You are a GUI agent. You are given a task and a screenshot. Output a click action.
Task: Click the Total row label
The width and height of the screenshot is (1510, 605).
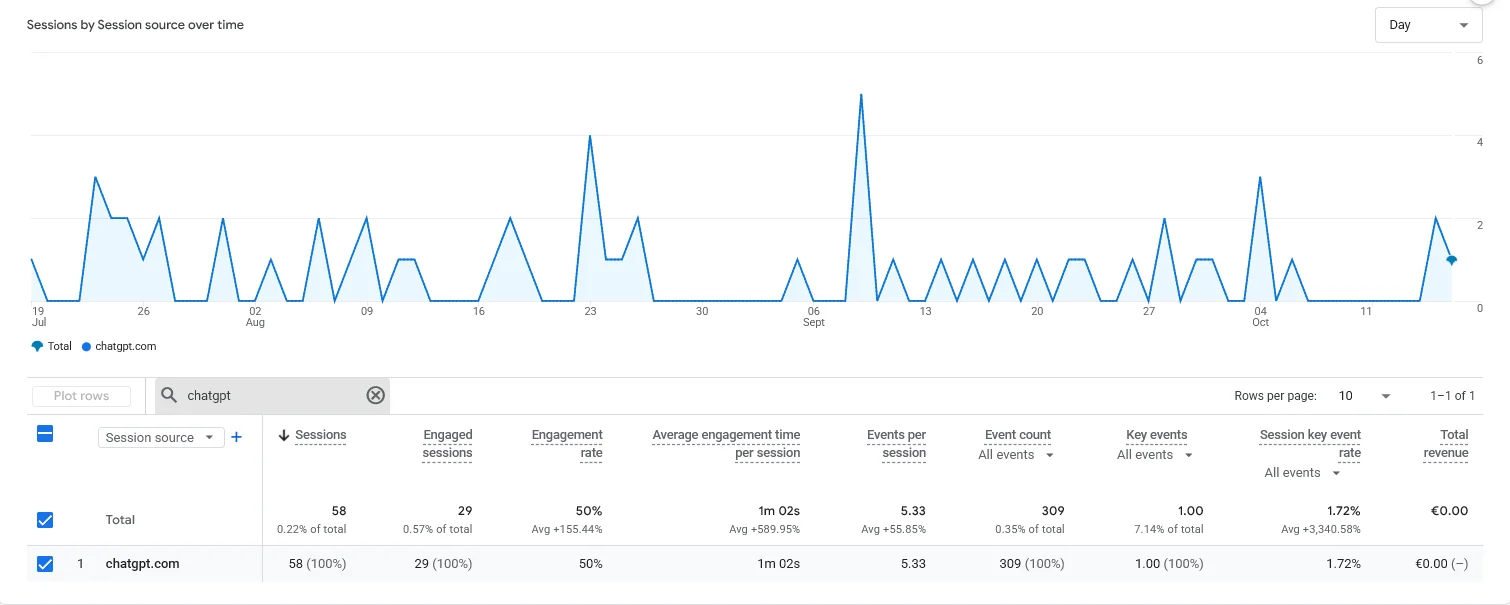click(x=120, y=520)
